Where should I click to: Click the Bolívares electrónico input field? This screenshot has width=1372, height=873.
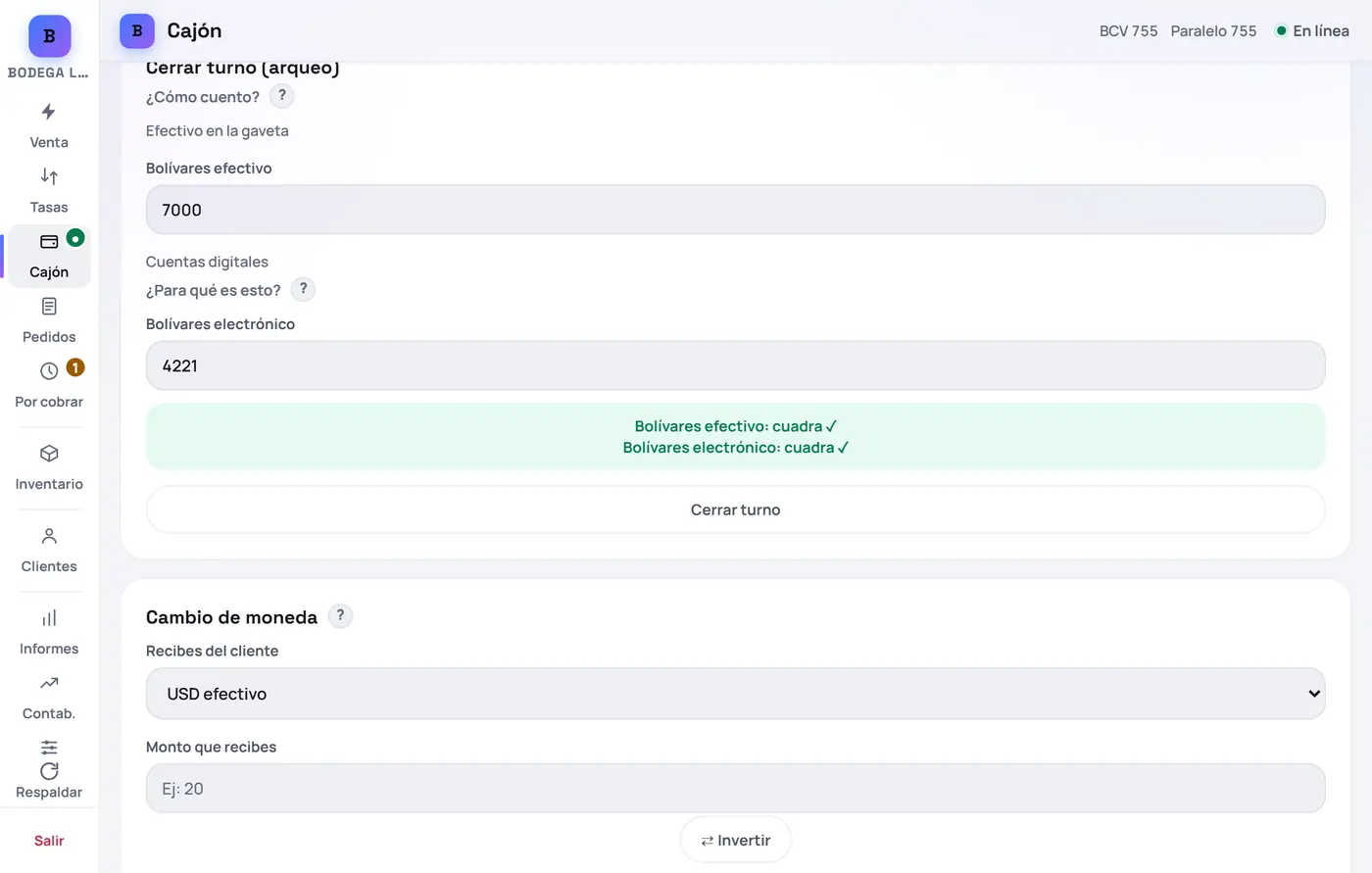click(735, 365)
